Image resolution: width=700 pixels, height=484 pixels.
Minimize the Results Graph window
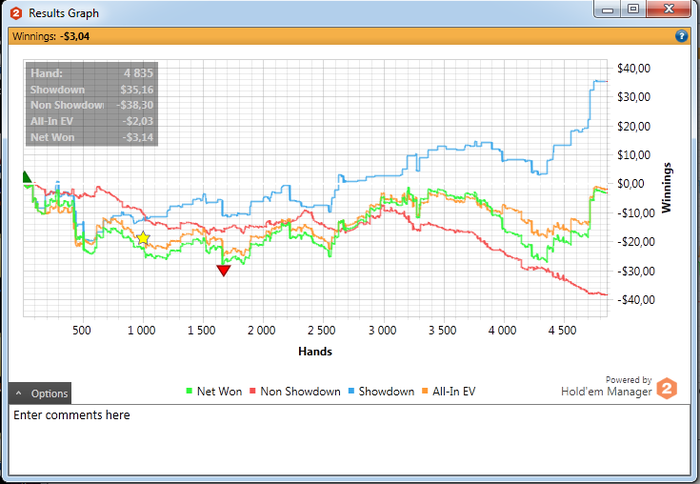[x=608, y=9]
